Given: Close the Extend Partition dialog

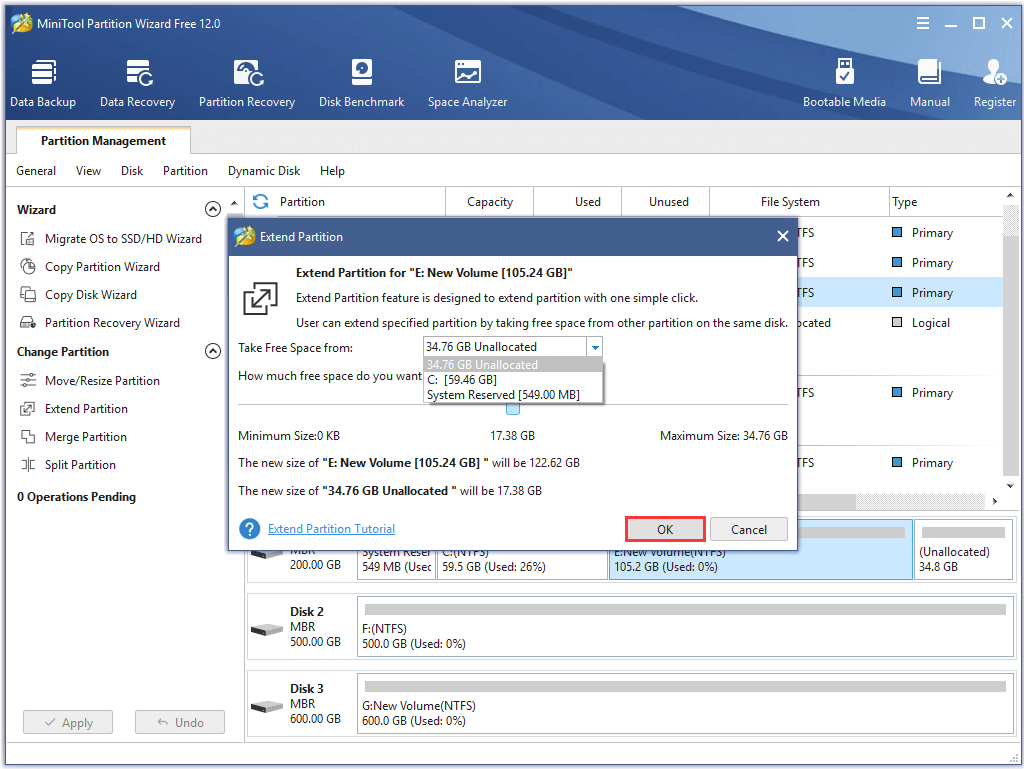Looking at the screenshot, I should (782, 236).
